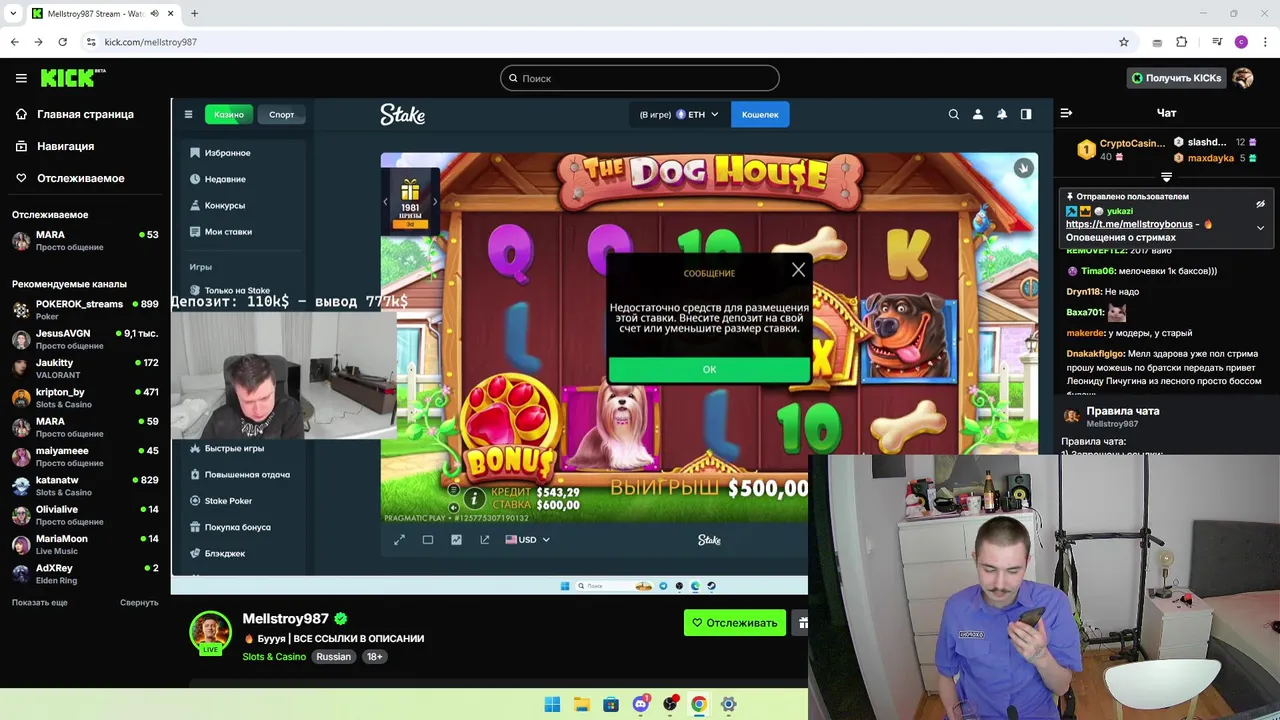Expand the pinned message chevron
The width and height of the screenshot is (1280, 720).
[x=1260, y=228]
